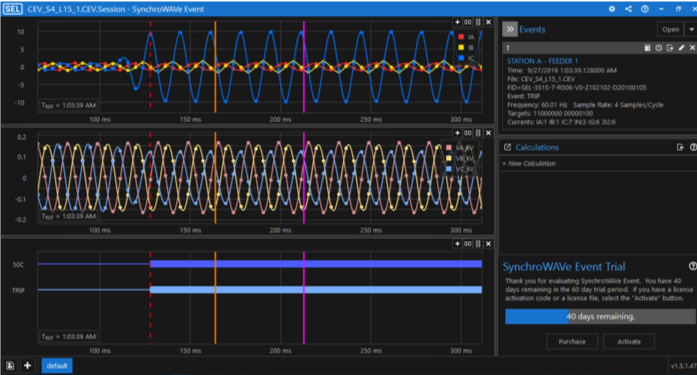Screen dimensions: 697x375
Task: Close the current waveform chart
Action: pyautogui.click(x=488, y=22)
